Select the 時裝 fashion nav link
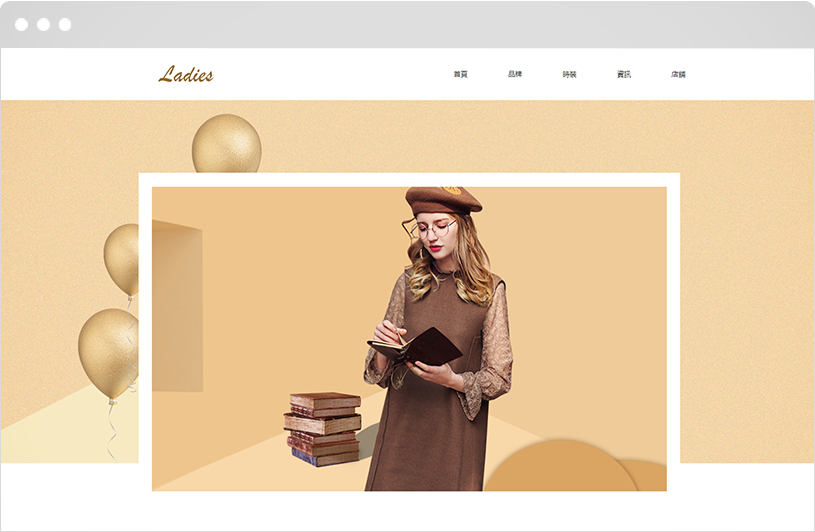 [x=569, y=74]
